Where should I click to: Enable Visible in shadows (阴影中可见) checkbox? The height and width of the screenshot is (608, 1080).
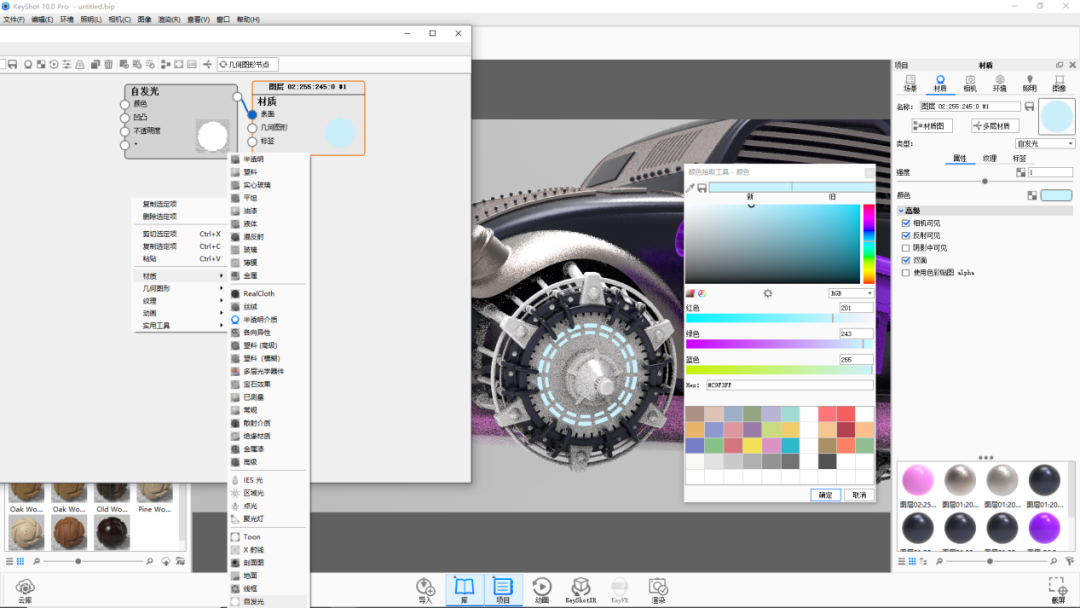pyautogui.click(x=906, y=248)
